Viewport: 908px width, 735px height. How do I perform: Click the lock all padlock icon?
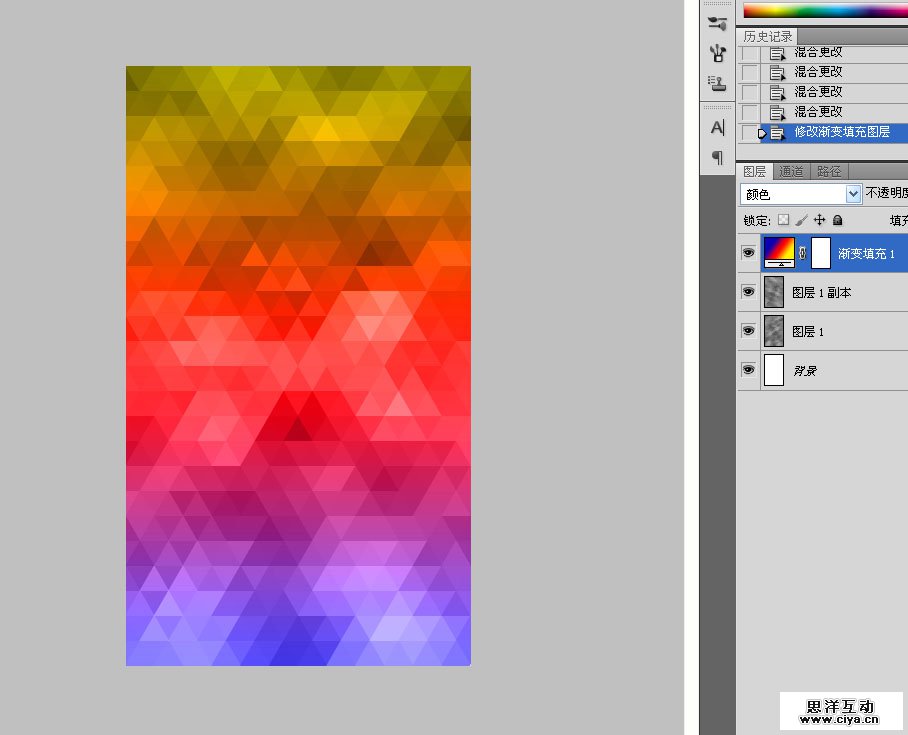(838, 220)
